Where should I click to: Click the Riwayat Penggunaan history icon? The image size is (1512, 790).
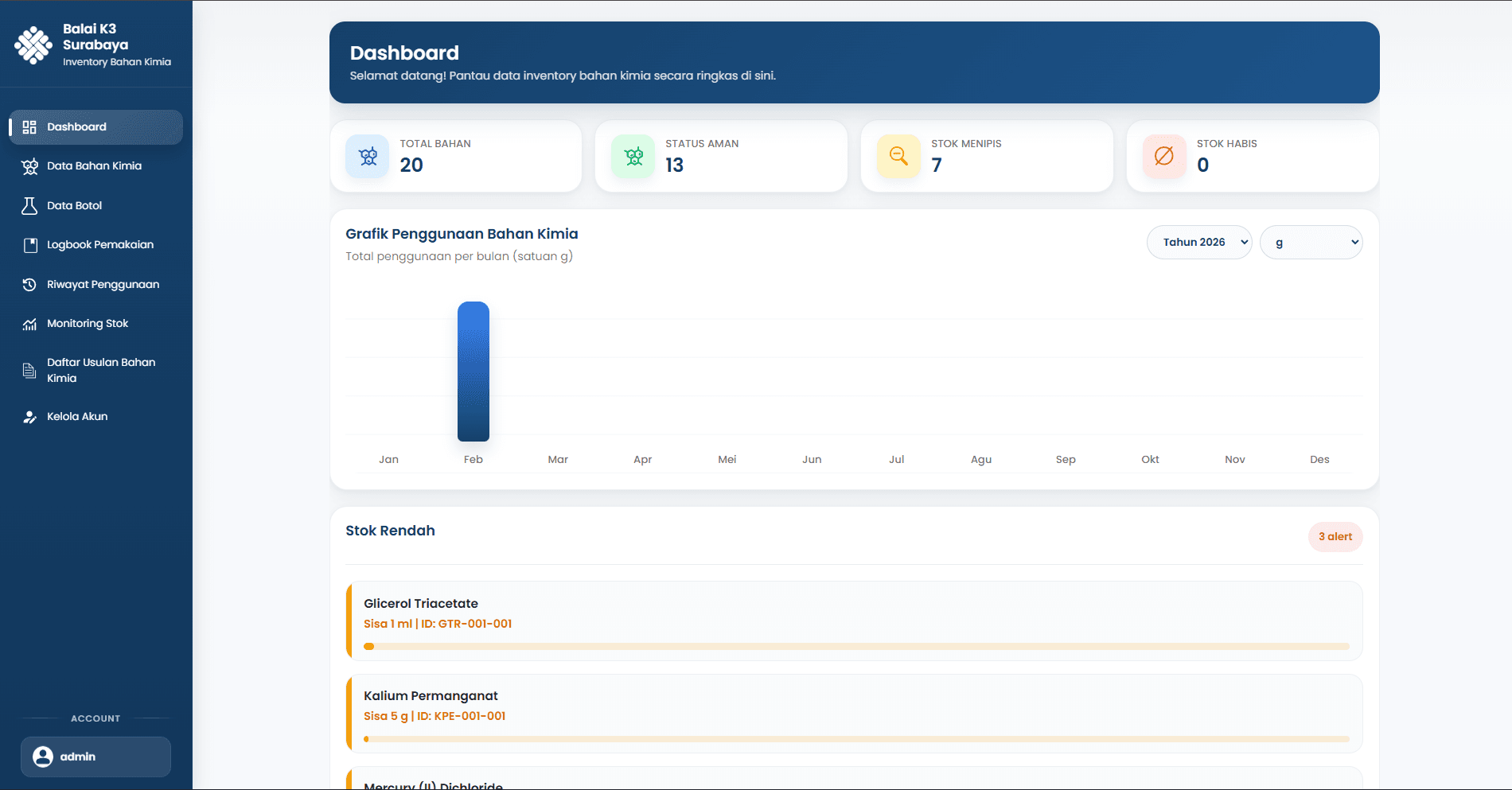[x=29, y=285]
